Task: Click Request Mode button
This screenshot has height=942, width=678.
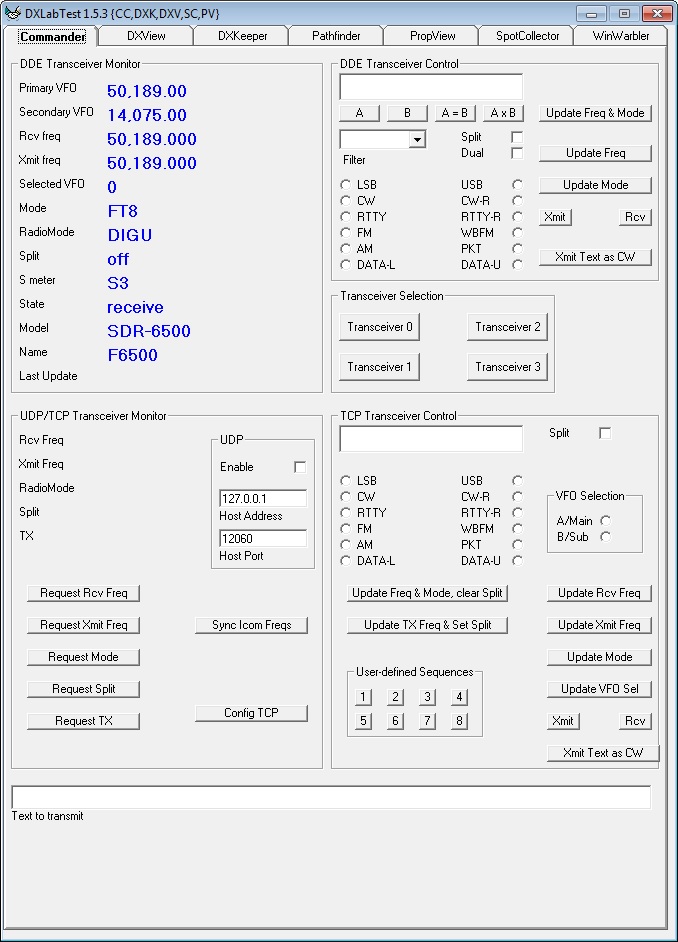Action: click(83, 657)
